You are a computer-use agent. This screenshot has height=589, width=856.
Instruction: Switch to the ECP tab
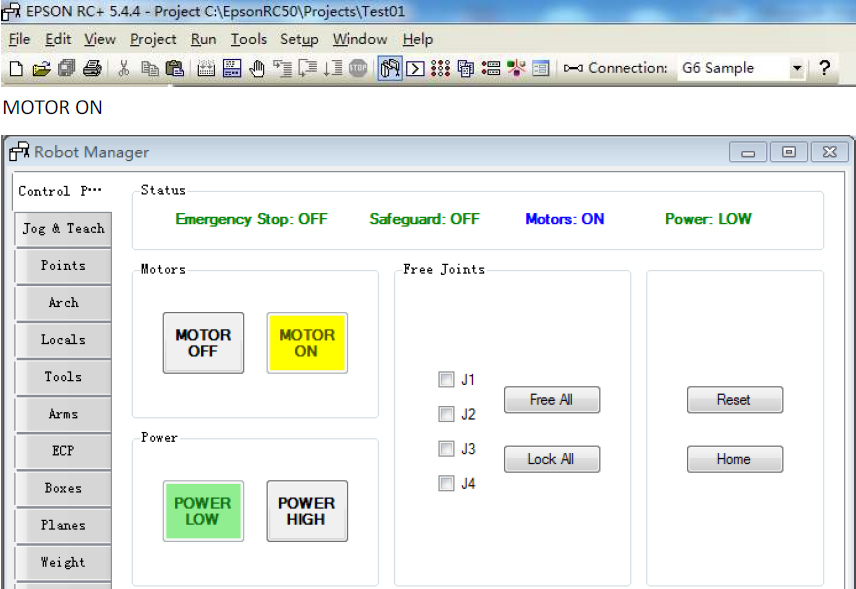tap(63, 451)
